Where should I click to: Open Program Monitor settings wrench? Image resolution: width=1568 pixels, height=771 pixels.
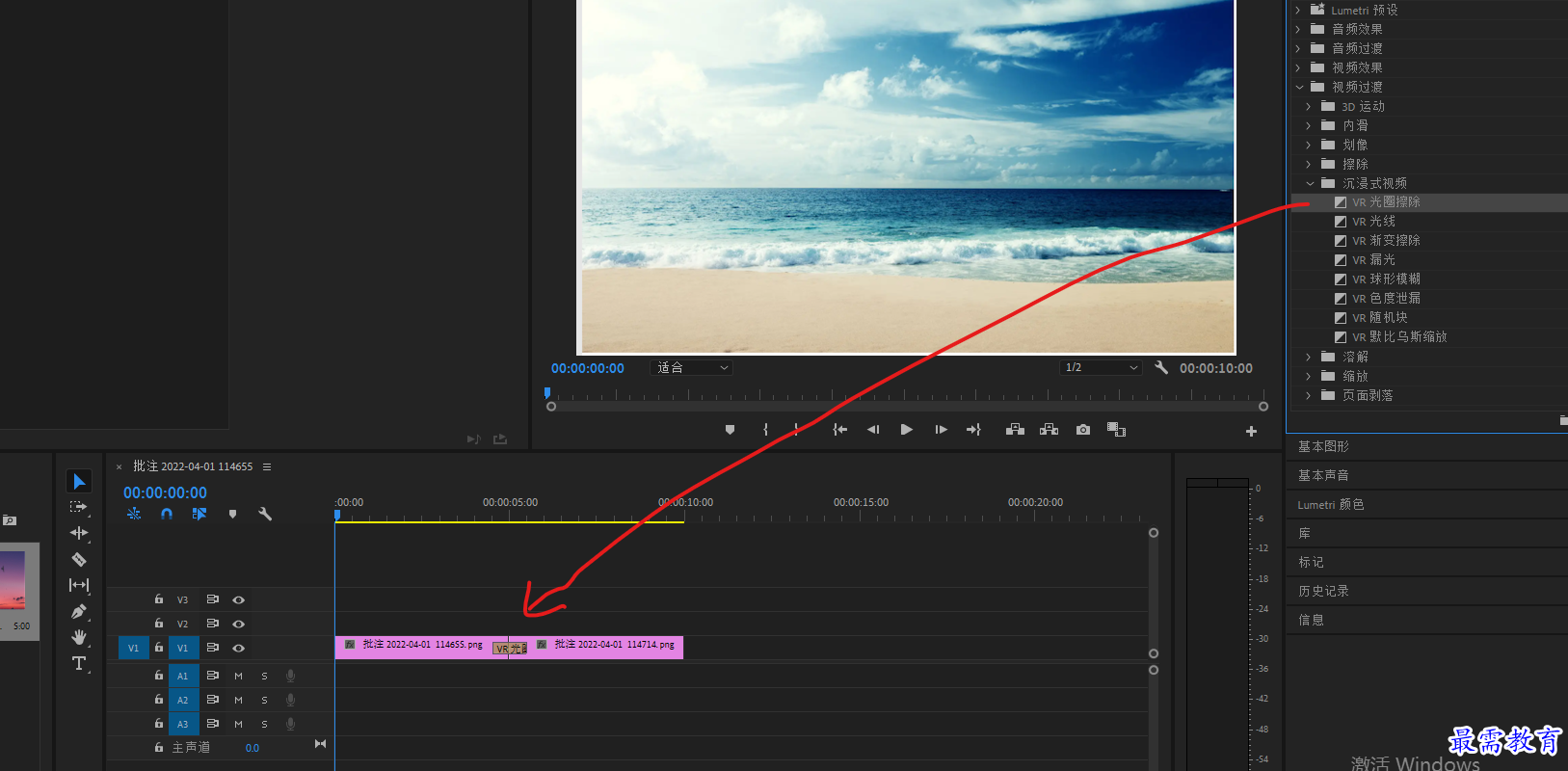1161,367
